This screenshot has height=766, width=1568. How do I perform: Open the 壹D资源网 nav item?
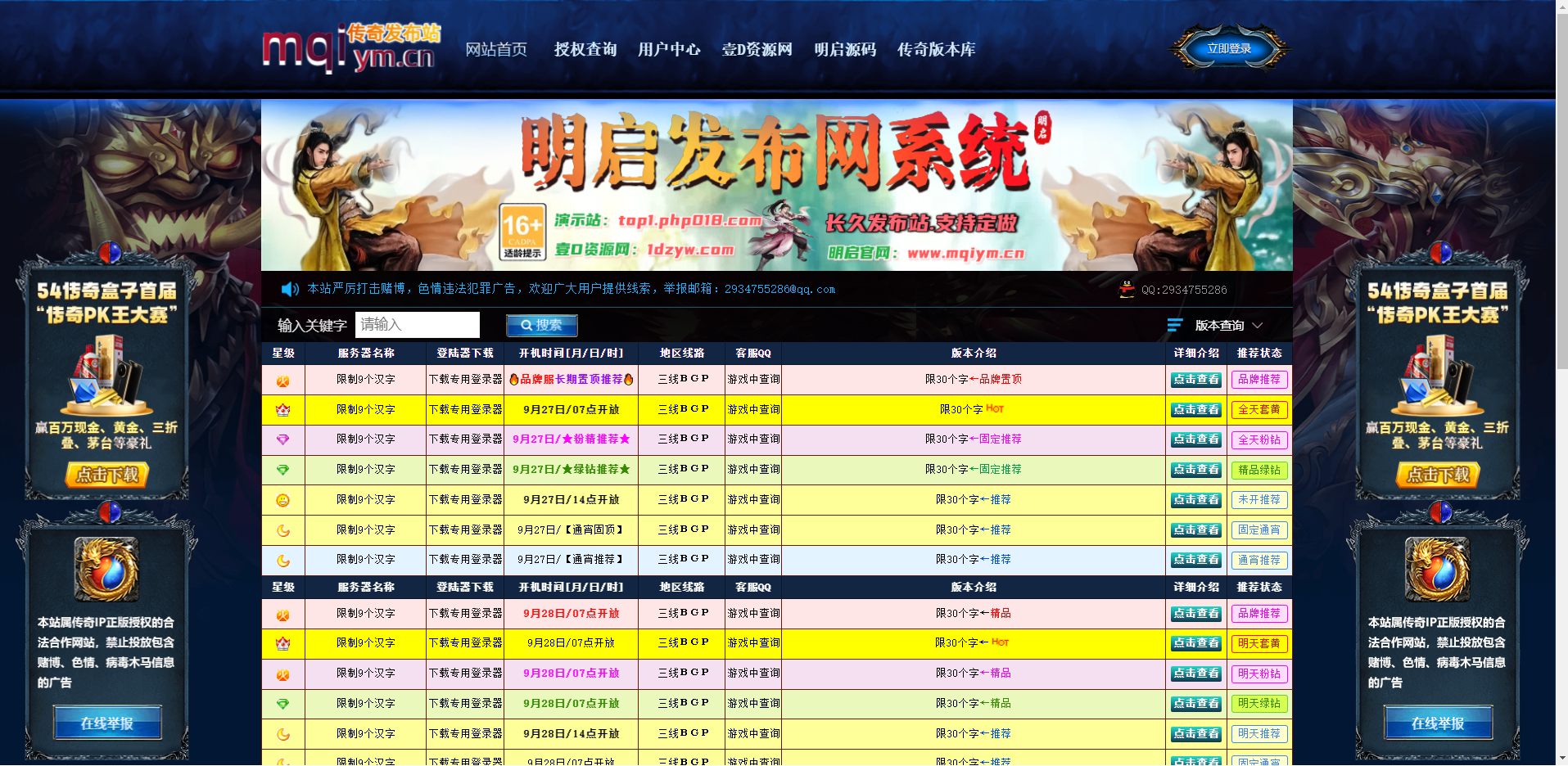click(x=757, y=50)
